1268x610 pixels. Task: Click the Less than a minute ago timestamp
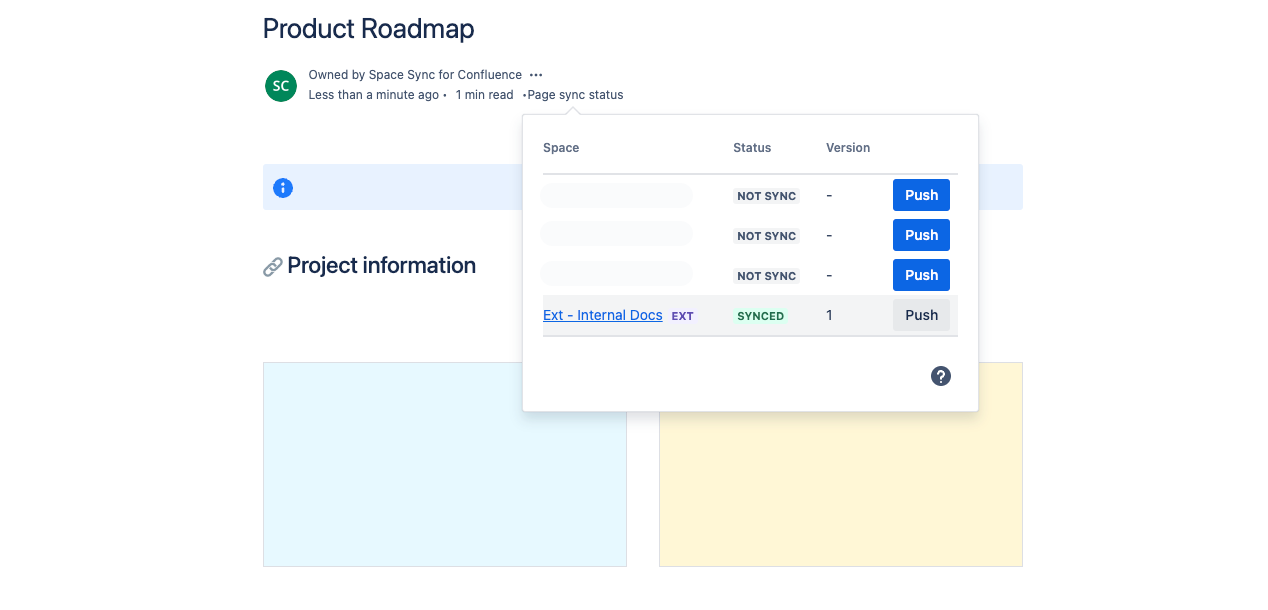click(x=373, y=95)
